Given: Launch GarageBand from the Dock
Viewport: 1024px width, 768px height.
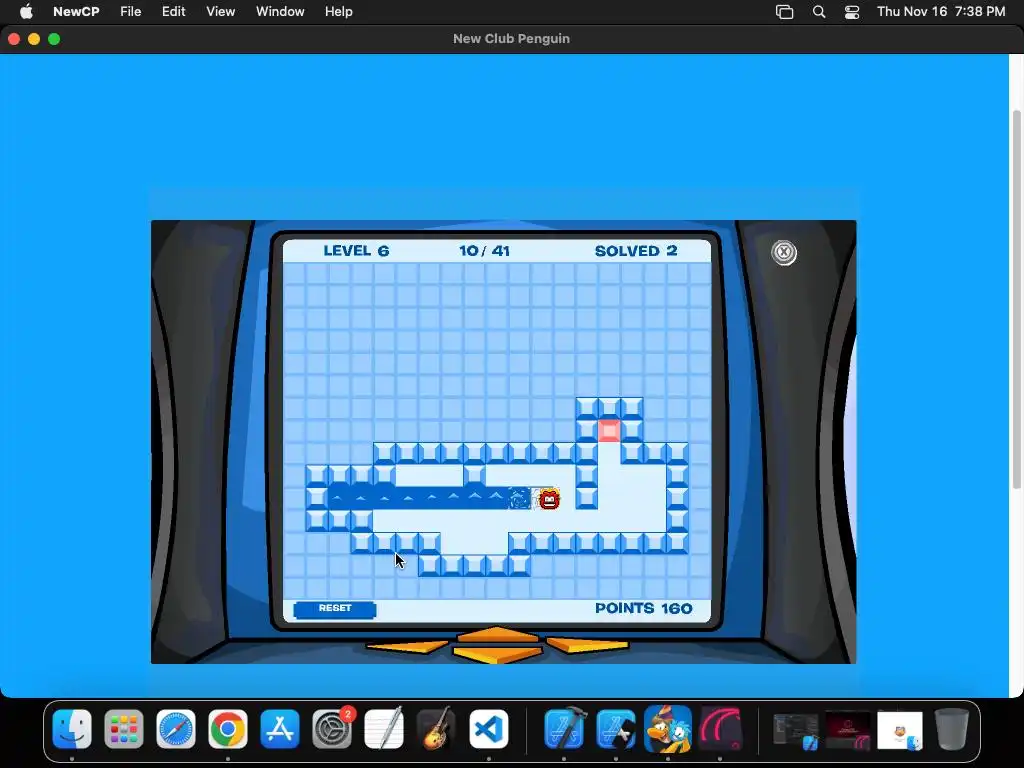Looking at the screenshot, I should pyautogui.click(x=436, y=729).
